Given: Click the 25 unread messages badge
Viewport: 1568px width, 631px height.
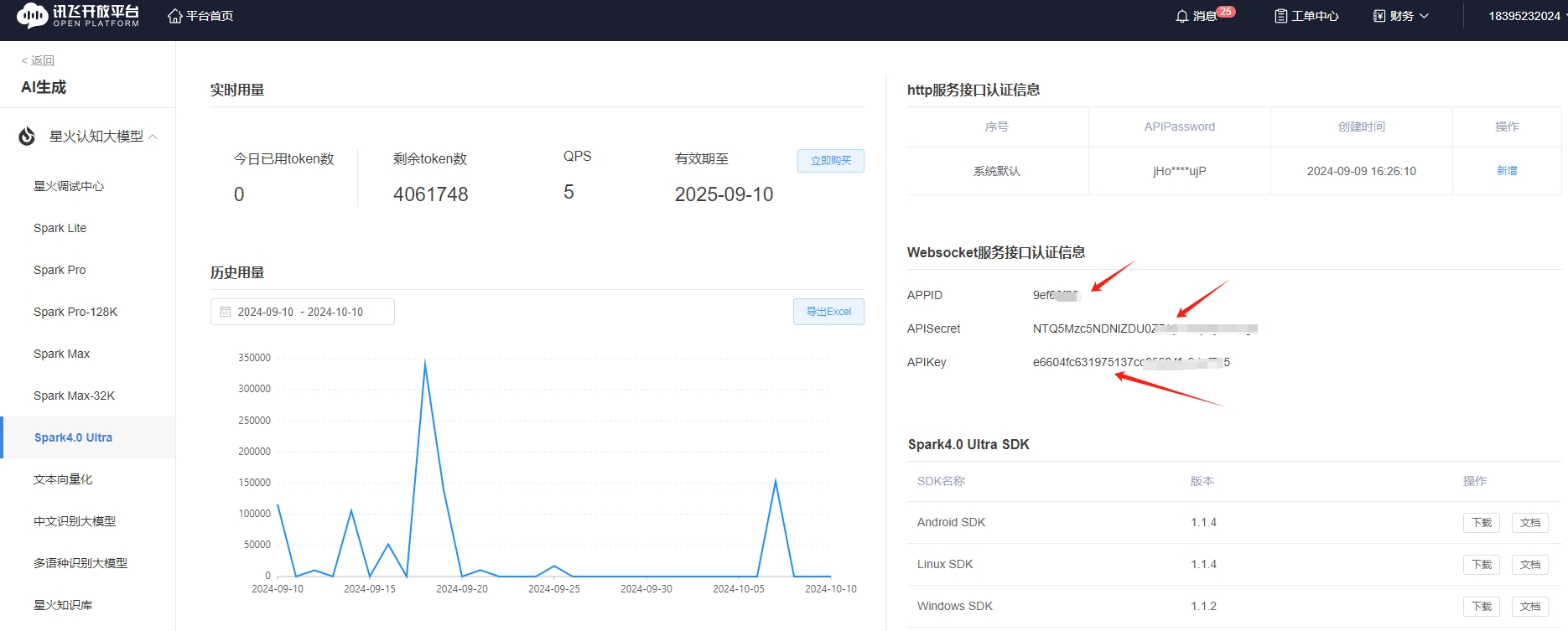Looking at the screenshot, I should [x=1226, y=12].
